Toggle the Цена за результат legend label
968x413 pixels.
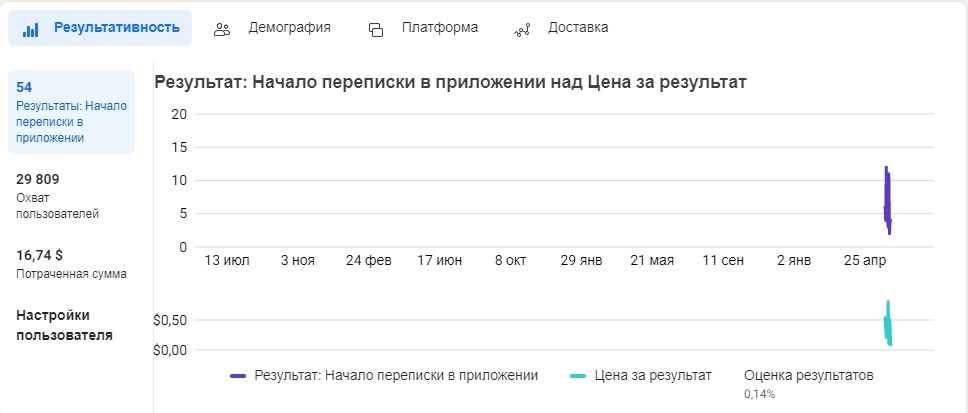653,375
